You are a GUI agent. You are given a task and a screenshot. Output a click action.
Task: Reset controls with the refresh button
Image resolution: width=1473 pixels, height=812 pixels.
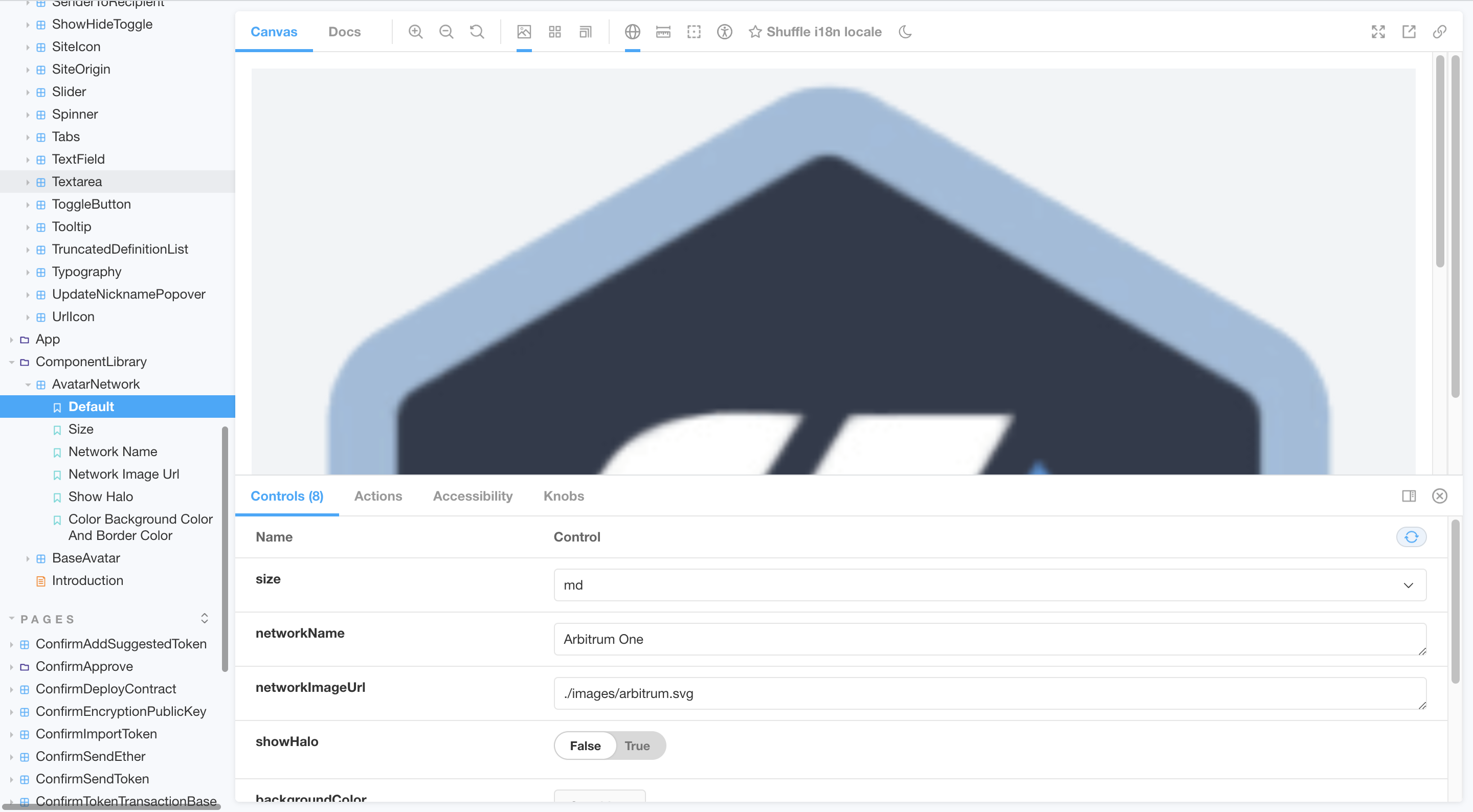coord(1411,537)
